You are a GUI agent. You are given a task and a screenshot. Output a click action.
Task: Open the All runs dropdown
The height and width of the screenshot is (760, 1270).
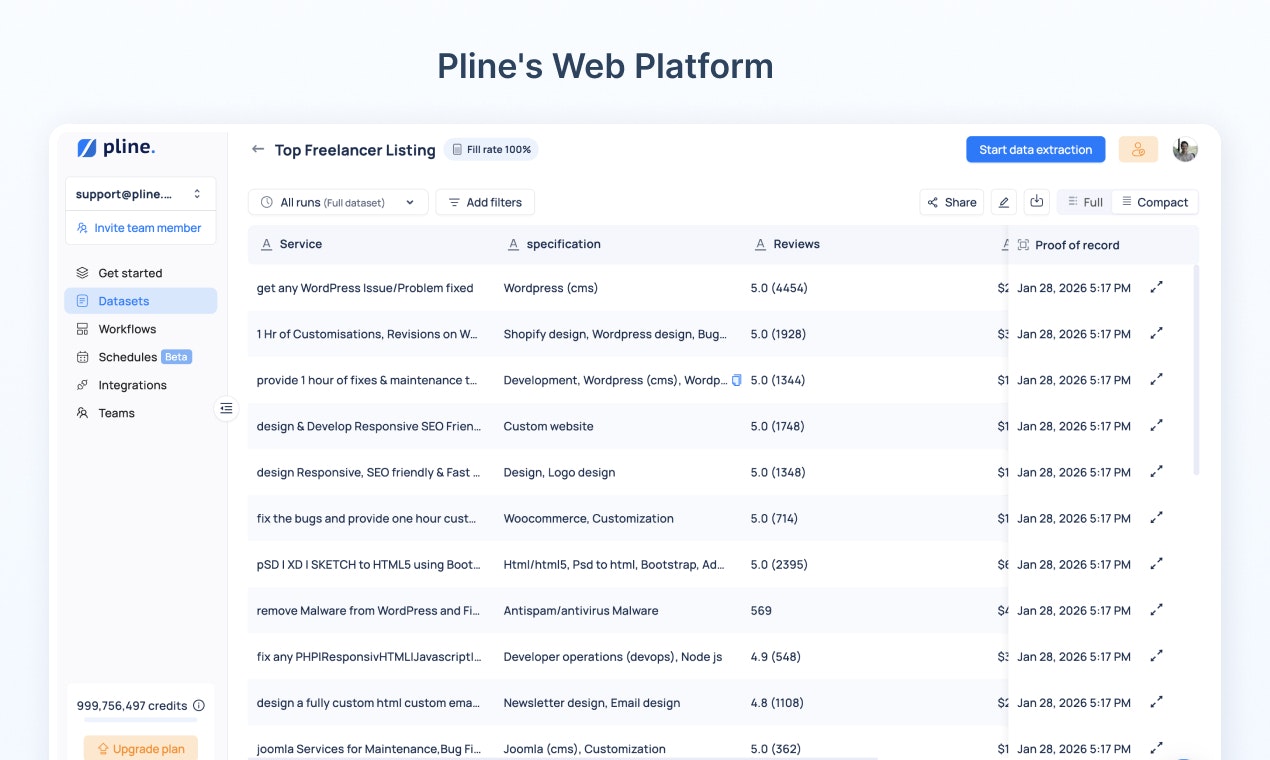point(337,201)
